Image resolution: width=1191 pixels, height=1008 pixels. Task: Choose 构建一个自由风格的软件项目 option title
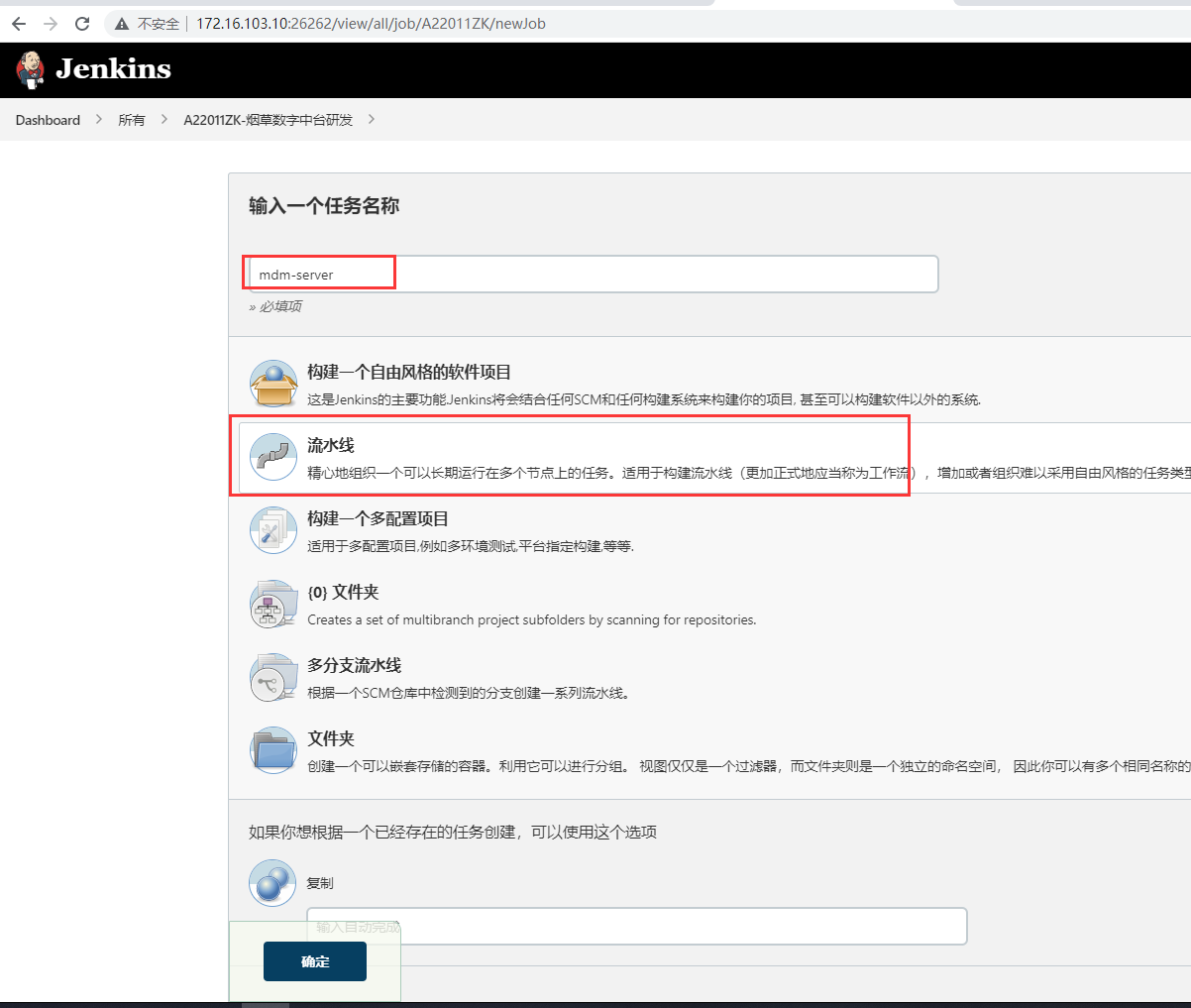pos(409,373)
